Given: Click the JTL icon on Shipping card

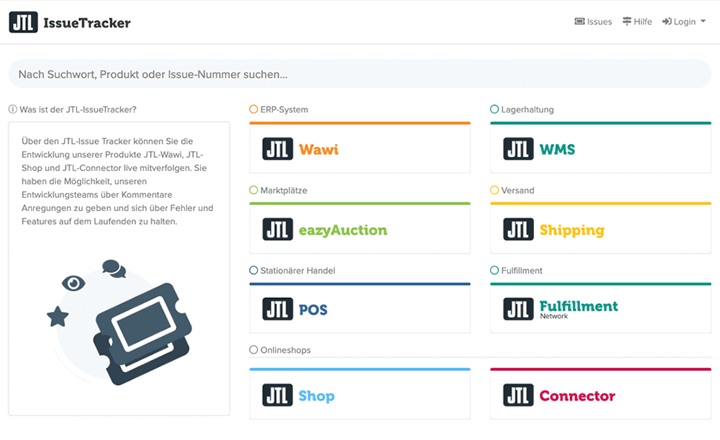Looking at the screenshot, I should pos(518,230).
